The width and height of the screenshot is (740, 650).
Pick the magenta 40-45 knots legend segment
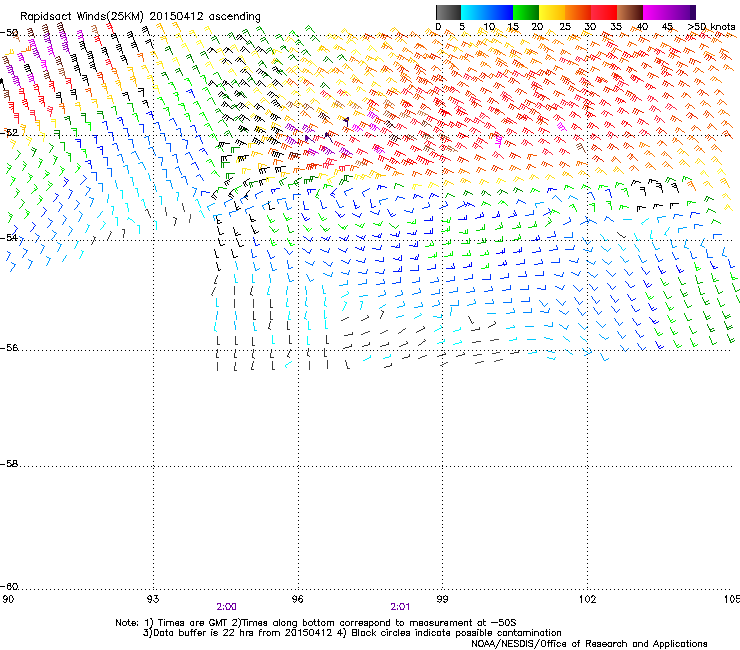[x=656, y=12]
